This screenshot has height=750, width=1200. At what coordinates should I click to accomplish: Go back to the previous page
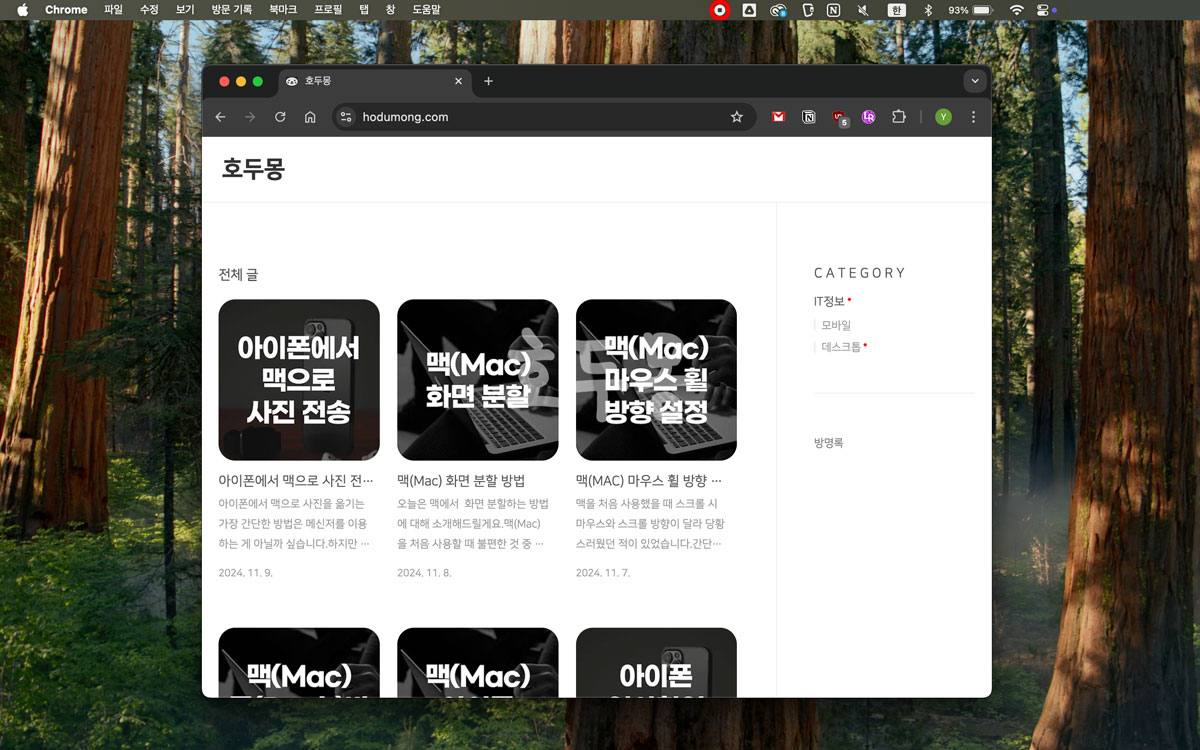click(x=220, y=117)
